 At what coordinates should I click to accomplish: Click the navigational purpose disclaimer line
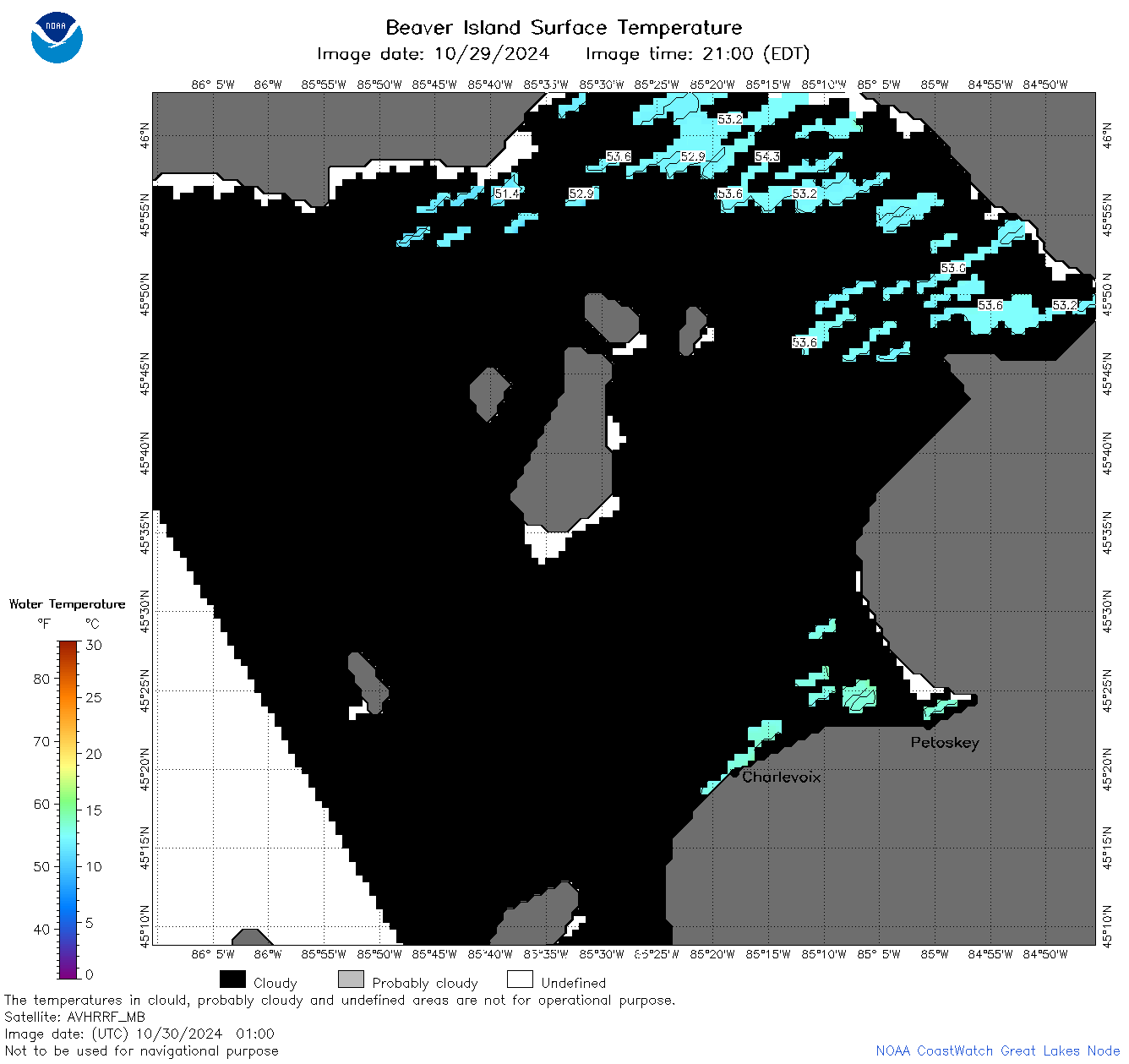[x=141, y=1050]
